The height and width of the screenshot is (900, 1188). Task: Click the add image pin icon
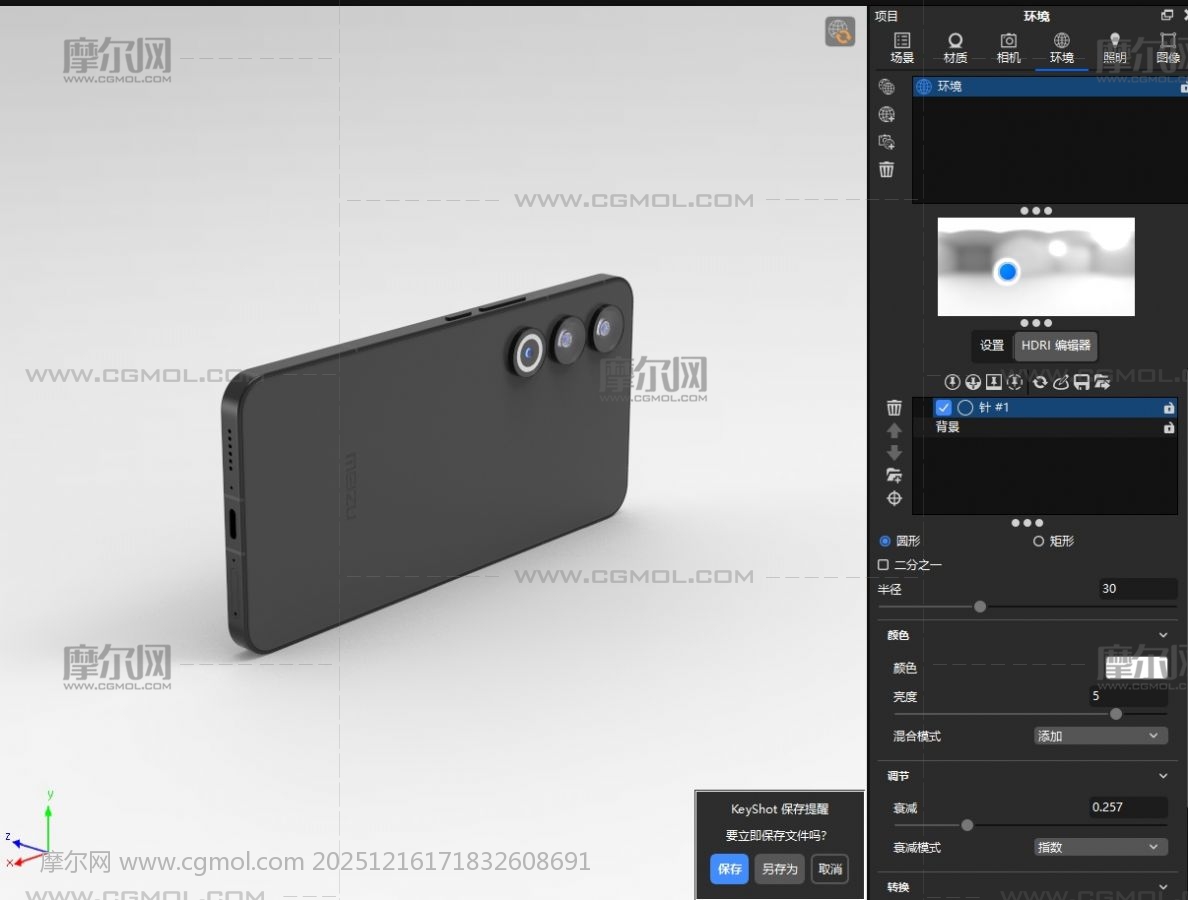(994, 382)
